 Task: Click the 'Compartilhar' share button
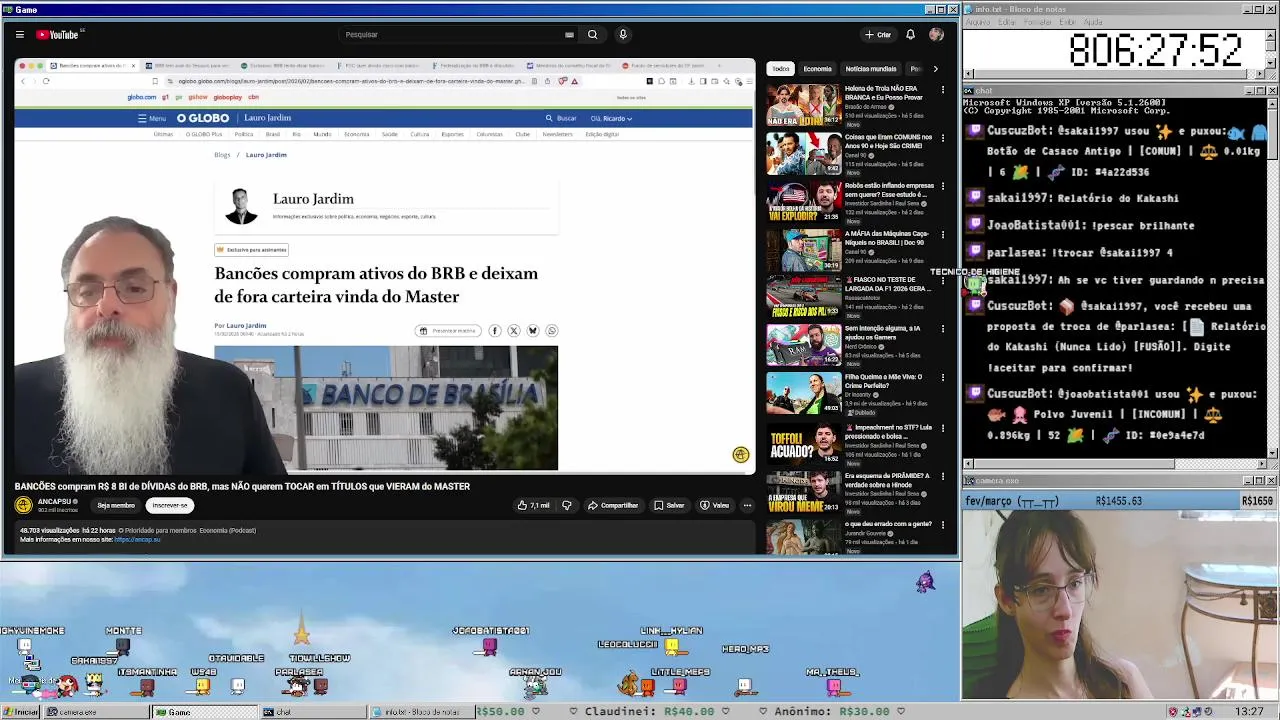click(x=613, y=505)
